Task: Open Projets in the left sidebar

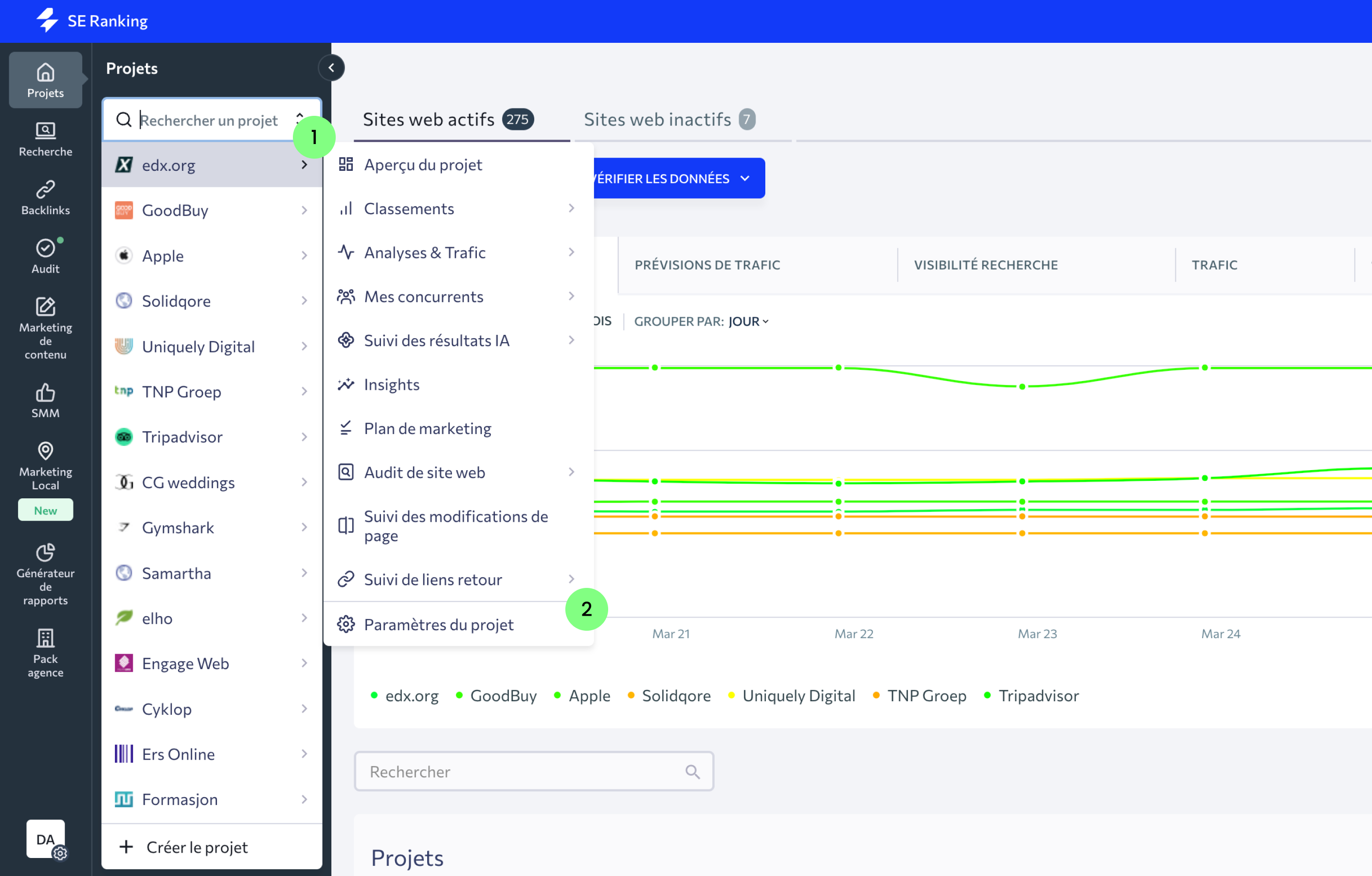Action: click(46, 80)
